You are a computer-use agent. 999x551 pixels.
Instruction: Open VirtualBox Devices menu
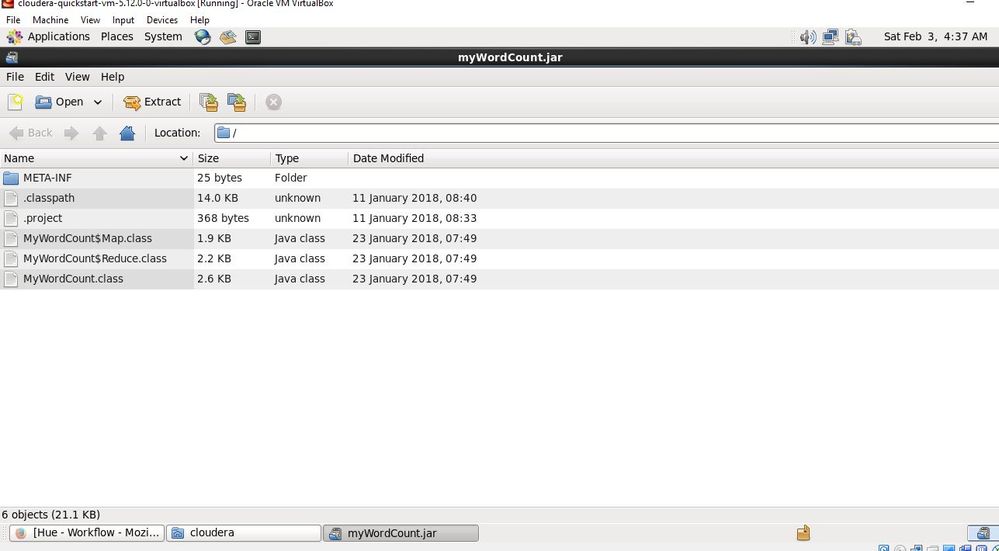point(162,20)
